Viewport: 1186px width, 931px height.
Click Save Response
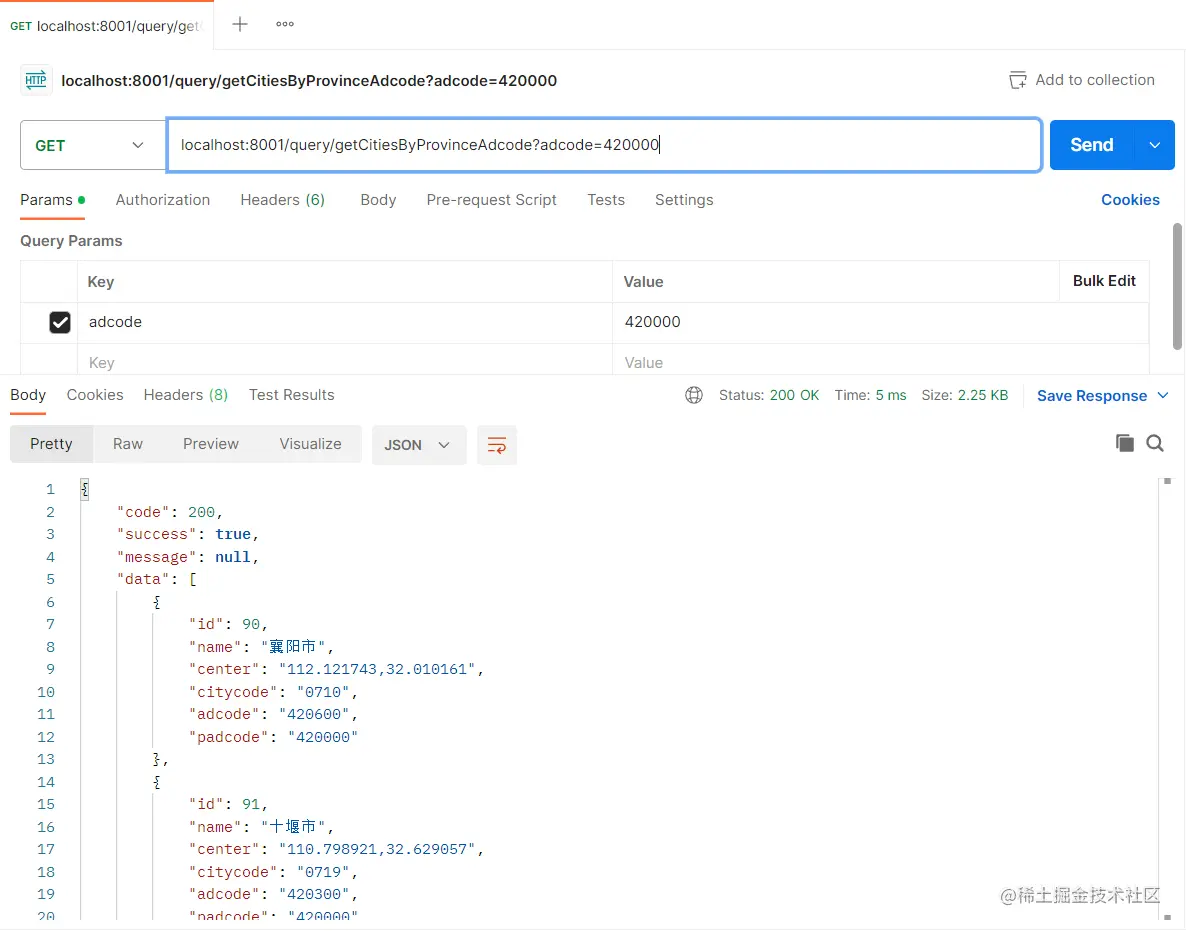tap(1091, 396)
